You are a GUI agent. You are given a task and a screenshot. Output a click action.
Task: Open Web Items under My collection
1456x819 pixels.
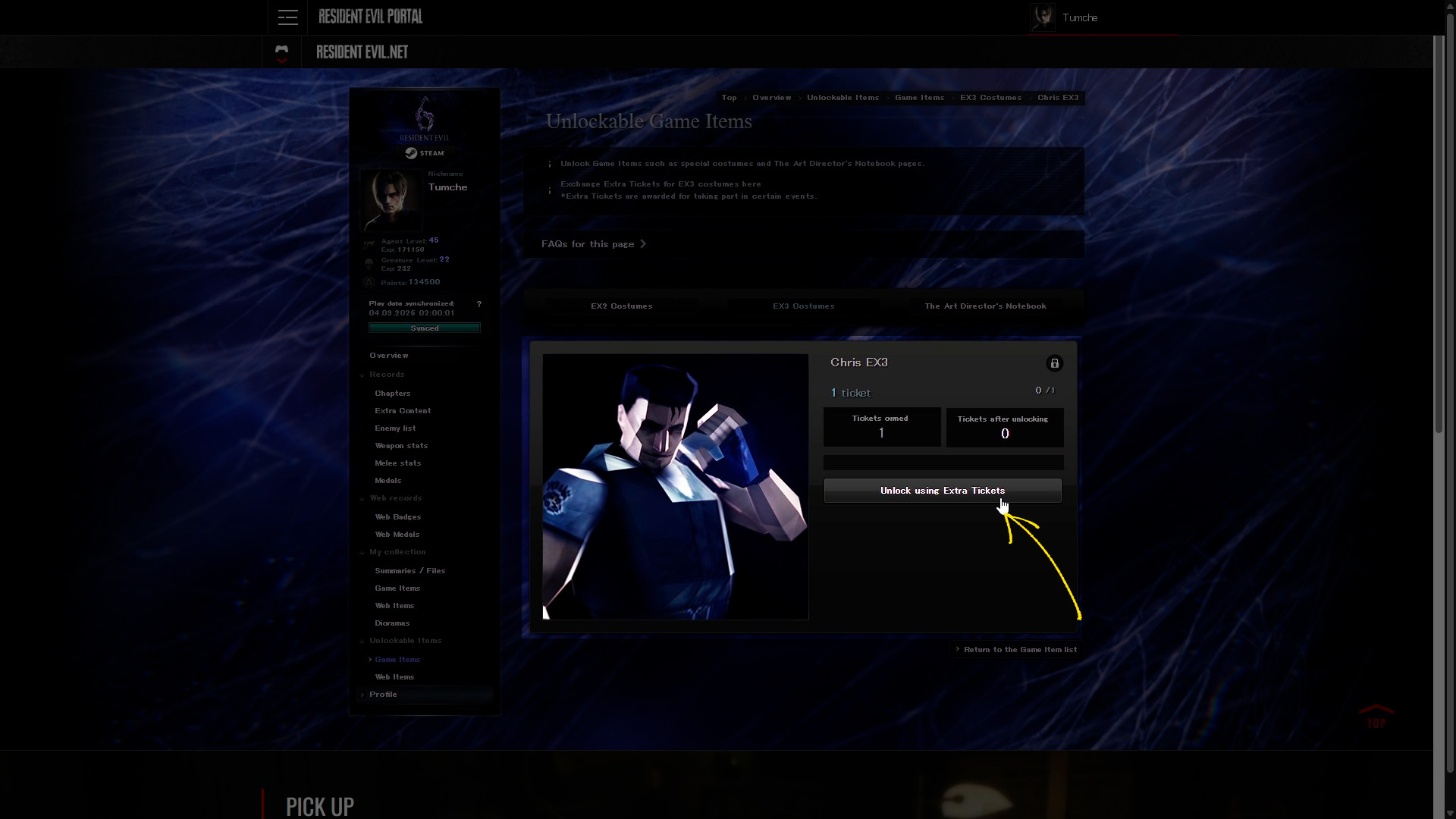click(x=394, y=606)
